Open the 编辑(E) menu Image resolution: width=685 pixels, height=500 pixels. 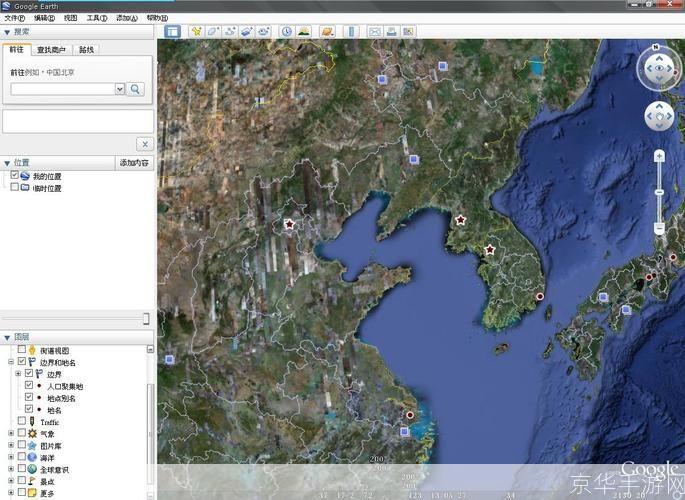tap(44, 18)
